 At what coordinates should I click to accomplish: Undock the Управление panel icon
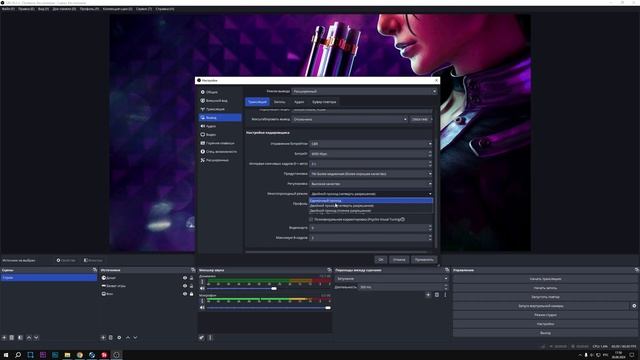(636, 270)
